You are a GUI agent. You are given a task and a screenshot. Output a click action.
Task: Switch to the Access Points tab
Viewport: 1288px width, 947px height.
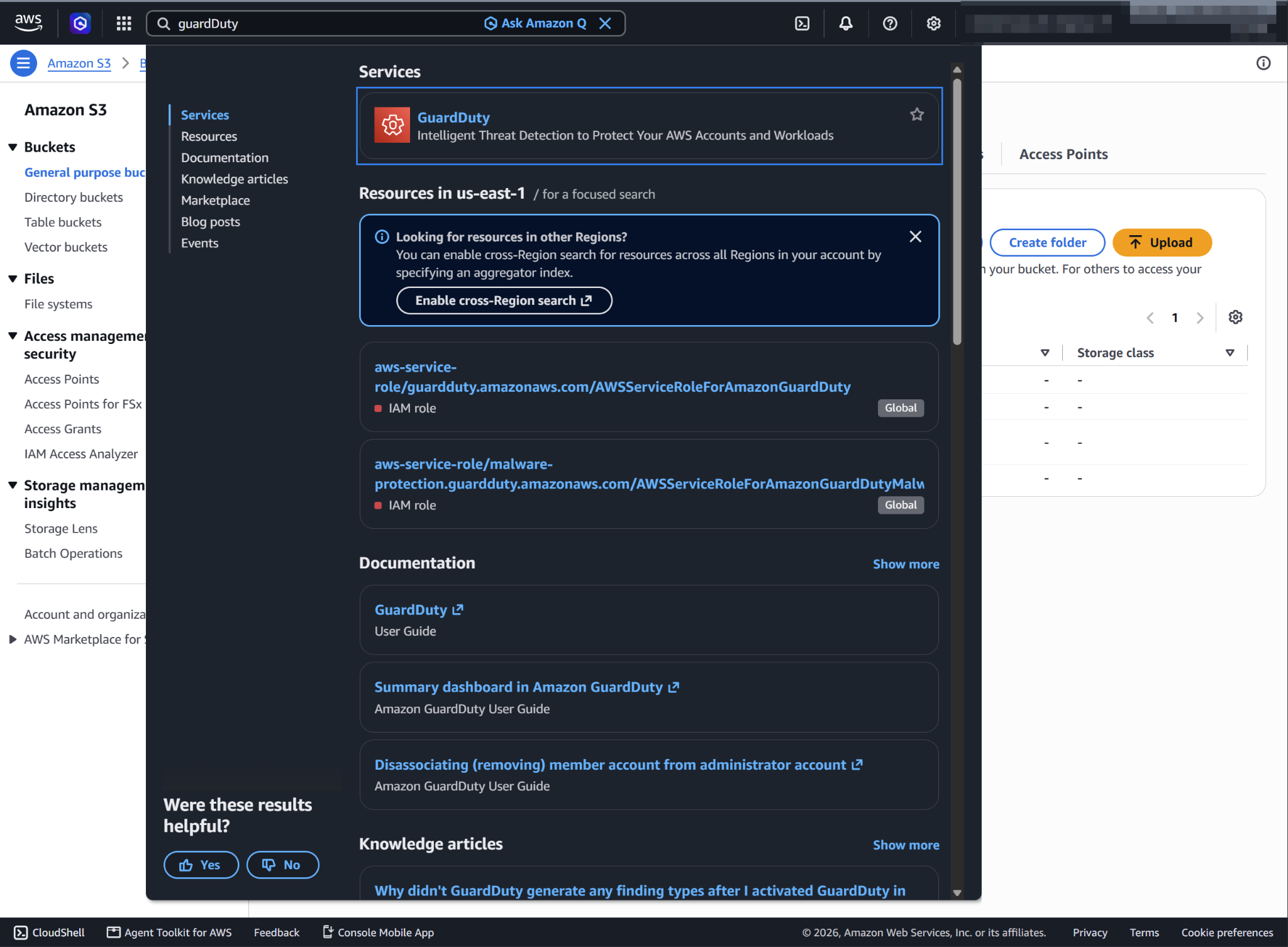(x=1063, y=154)
